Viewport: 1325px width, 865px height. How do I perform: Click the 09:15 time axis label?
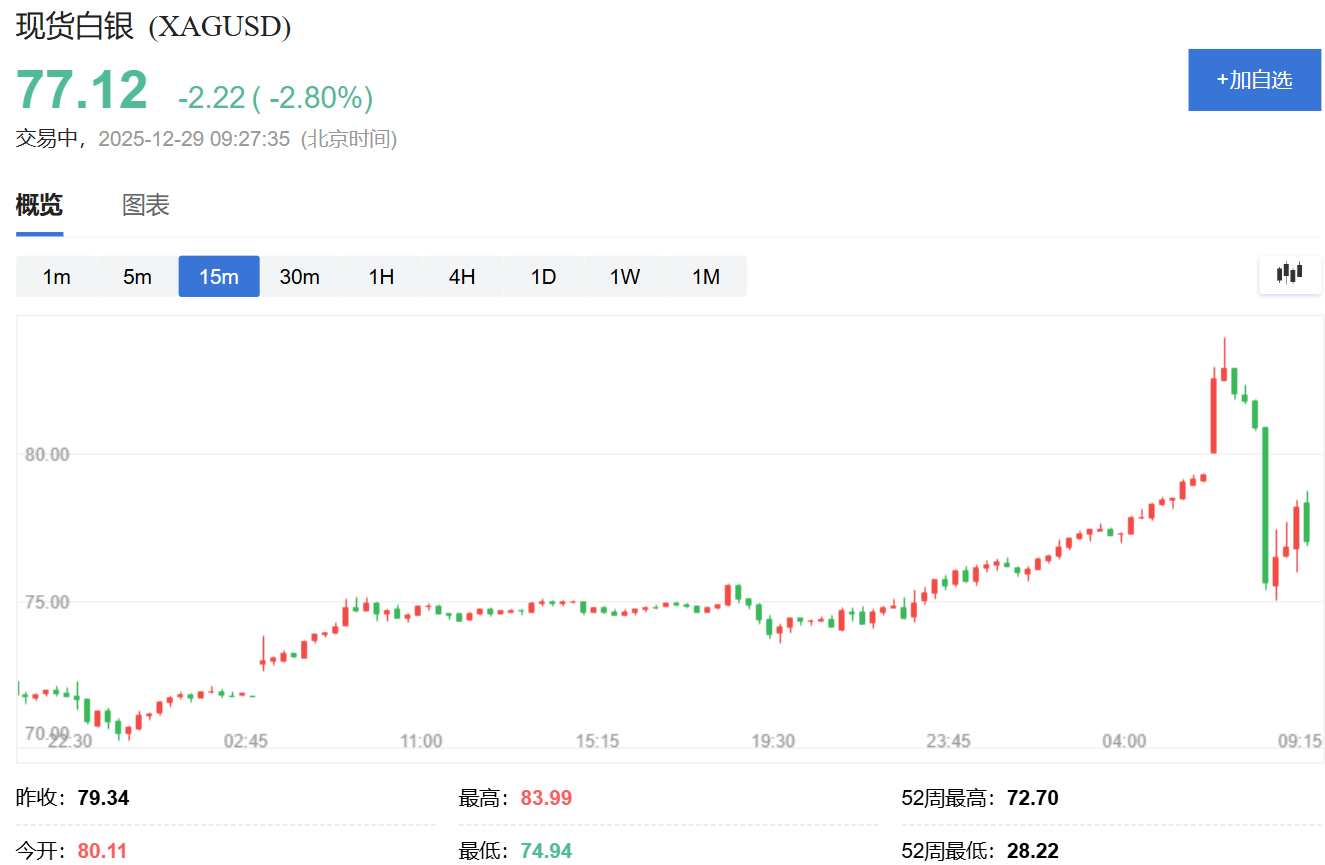[x=1300, y=741]
